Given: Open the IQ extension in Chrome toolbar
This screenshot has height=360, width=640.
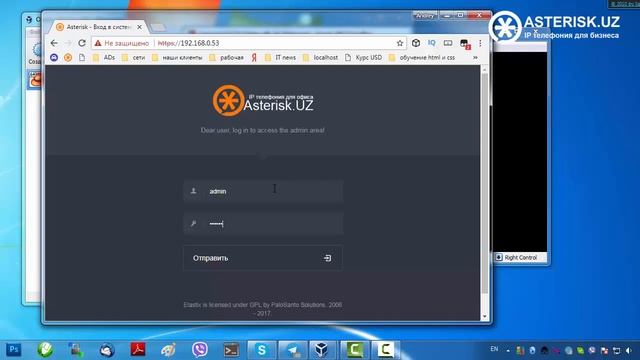Looking at the screenshot, I should point(432,42).
